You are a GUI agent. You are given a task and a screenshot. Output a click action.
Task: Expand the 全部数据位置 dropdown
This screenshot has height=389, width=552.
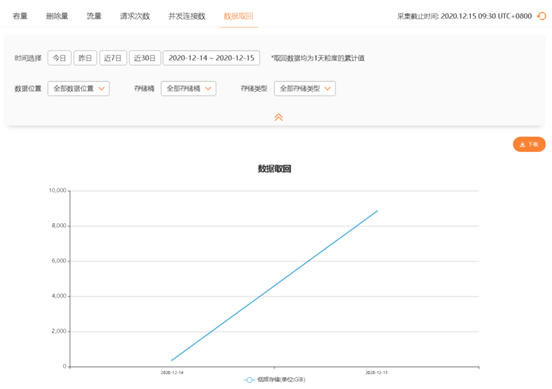(x=79, y=88)
